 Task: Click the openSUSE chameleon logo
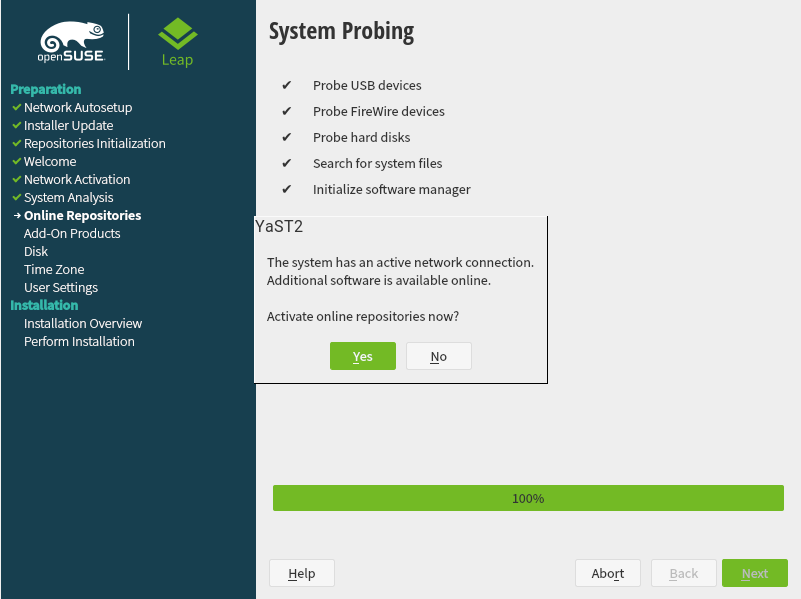click(x=72, y=42)
